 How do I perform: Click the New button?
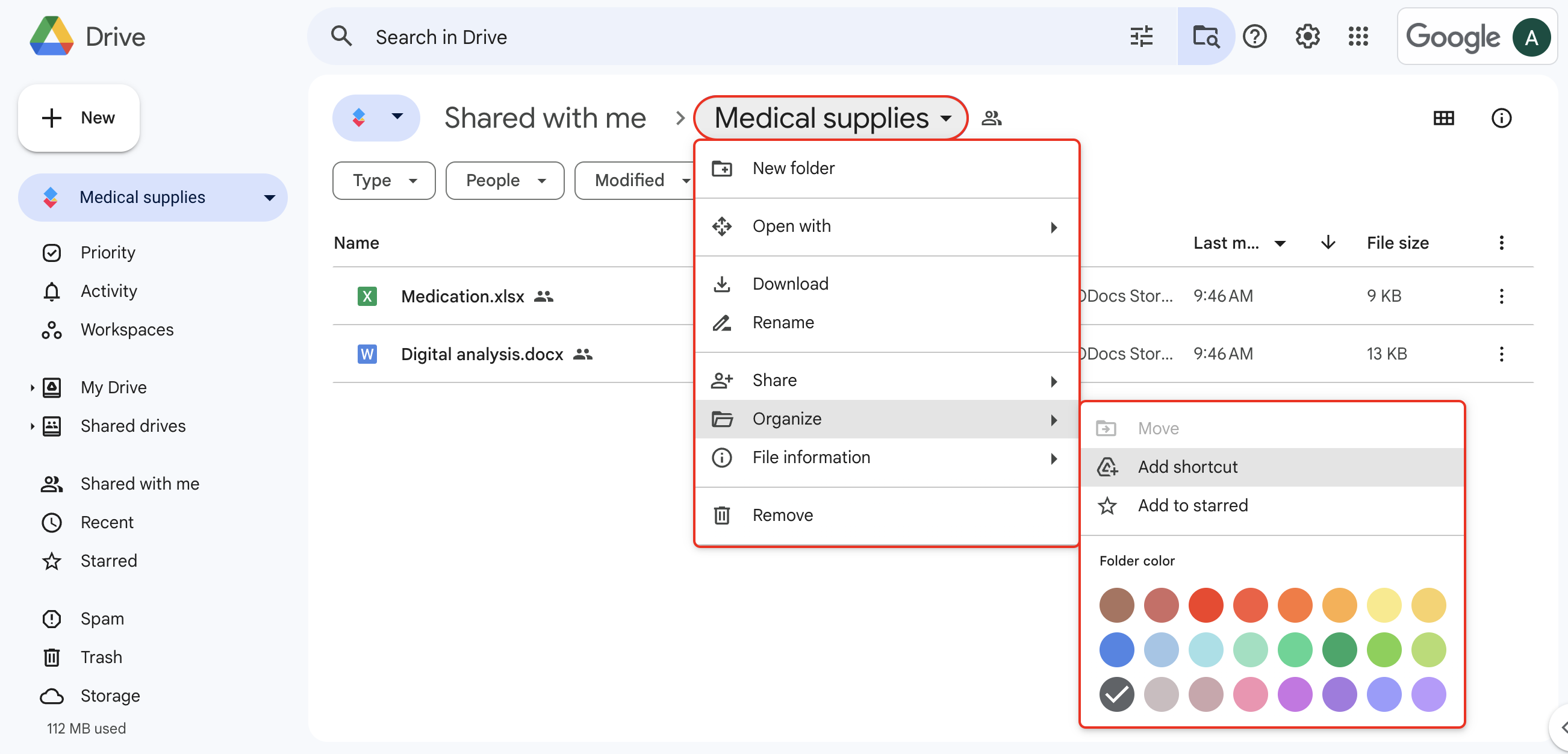pyautogui.click(x=78, y=117)
